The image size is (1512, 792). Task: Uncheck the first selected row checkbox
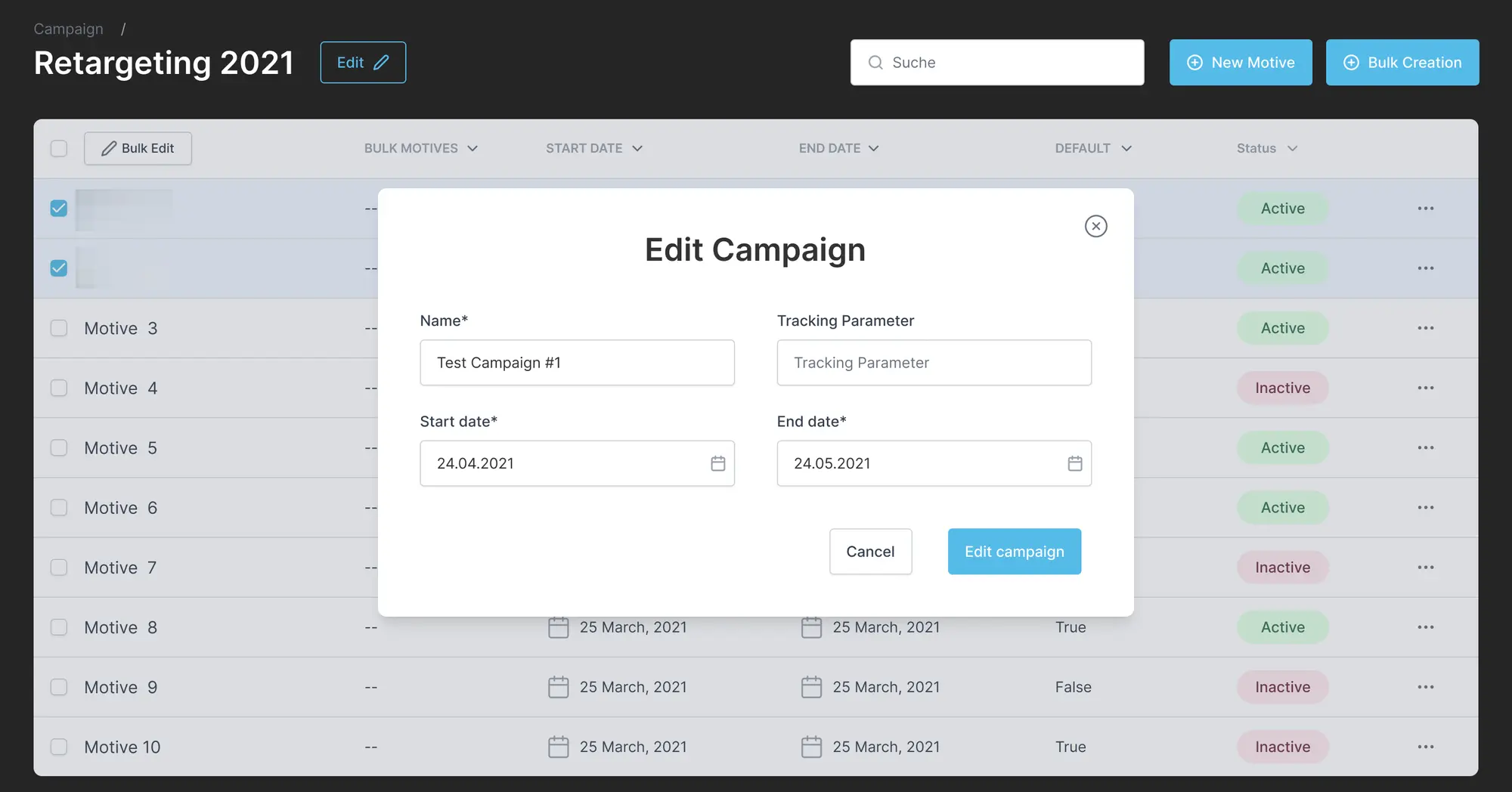click(58, 208)
